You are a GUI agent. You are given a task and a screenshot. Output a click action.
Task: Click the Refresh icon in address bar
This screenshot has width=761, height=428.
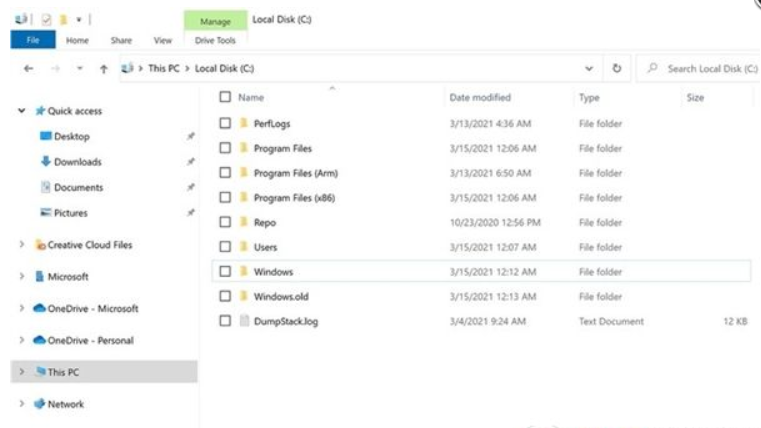[x=616, y=68]
